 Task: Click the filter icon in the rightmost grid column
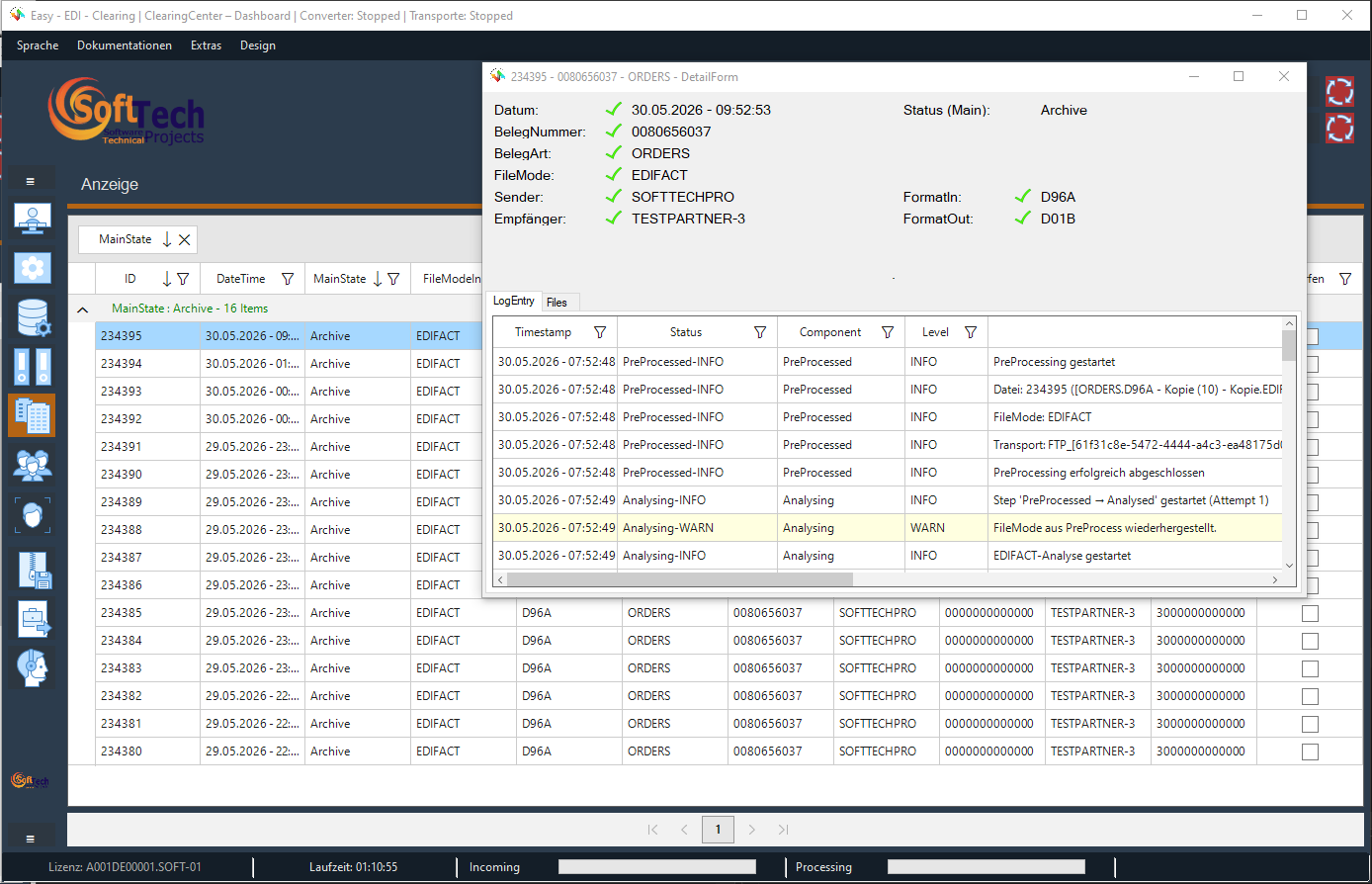(1345, 279)
